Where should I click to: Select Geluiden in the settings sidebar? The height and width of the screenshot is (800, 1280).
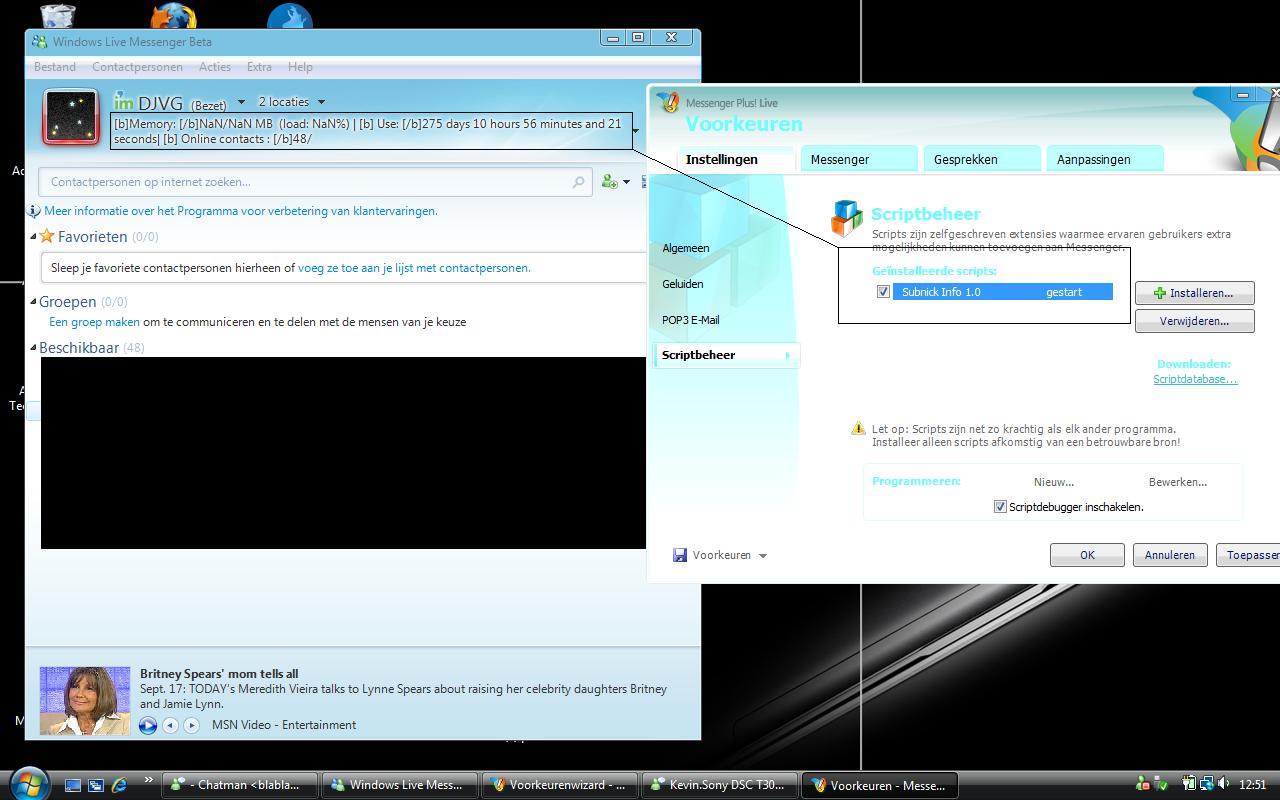tap(683, 284)
